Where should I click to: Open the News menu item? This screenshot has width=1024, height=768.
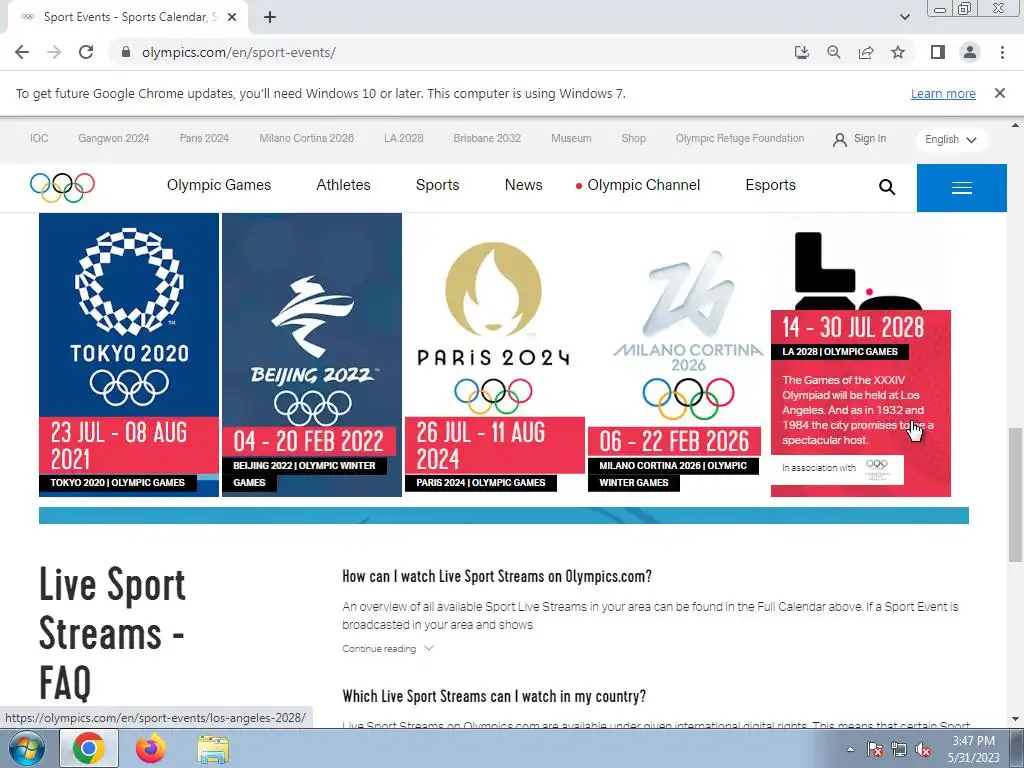pyautogui.click(x=523, y=185)
